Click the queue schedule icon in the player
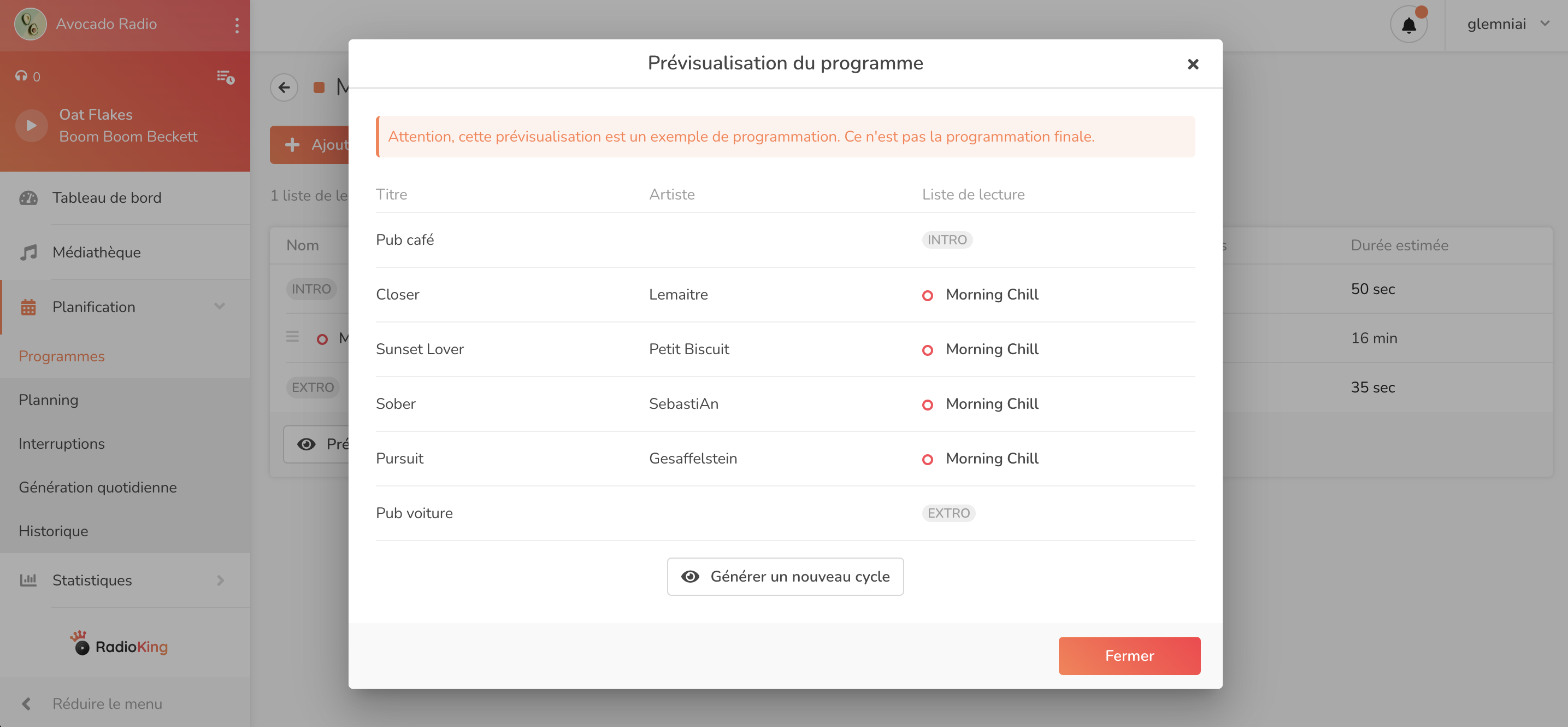The image size is (1568, 727). (226, 77)
